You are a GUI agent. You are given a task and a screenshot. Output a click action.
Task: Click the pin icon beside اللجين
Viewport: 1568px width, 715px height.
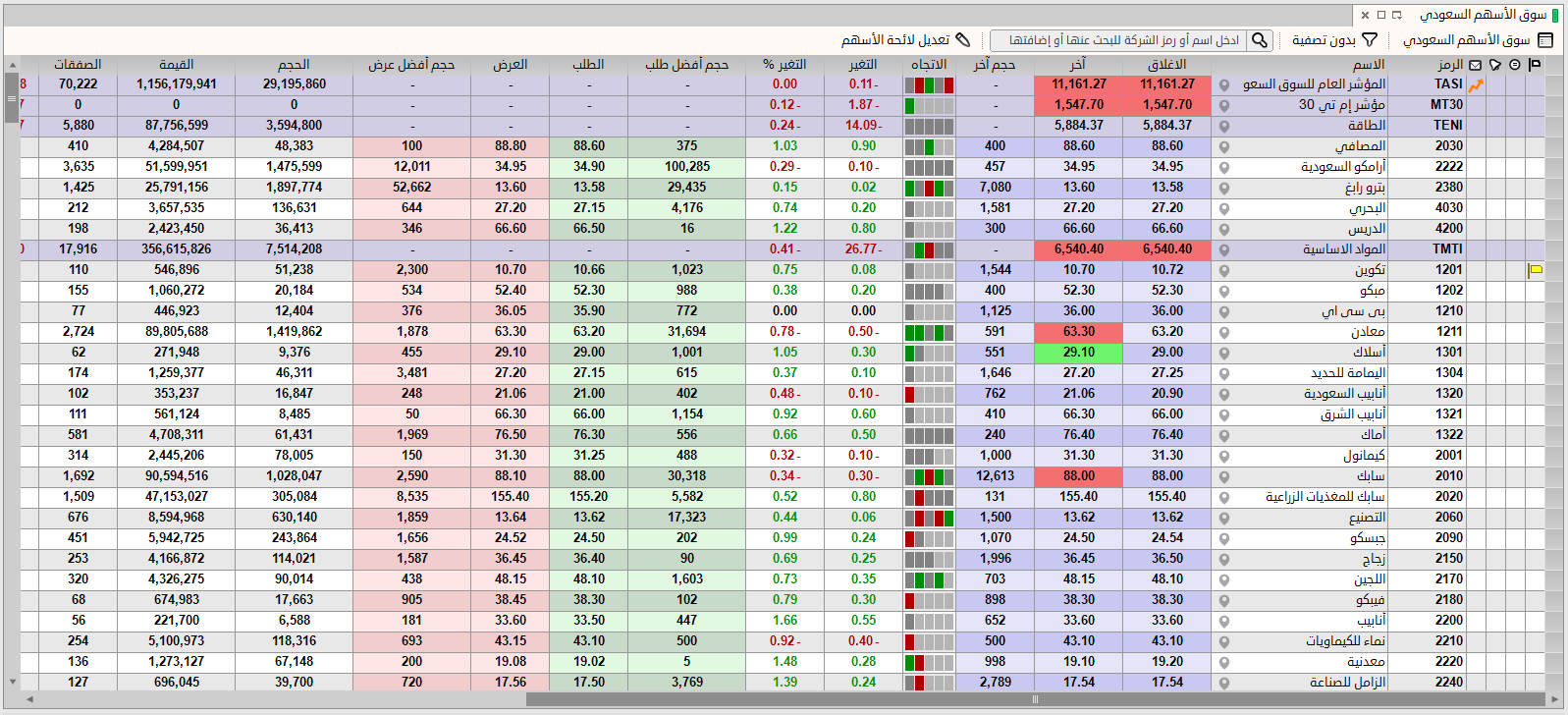coord(1224,579)
